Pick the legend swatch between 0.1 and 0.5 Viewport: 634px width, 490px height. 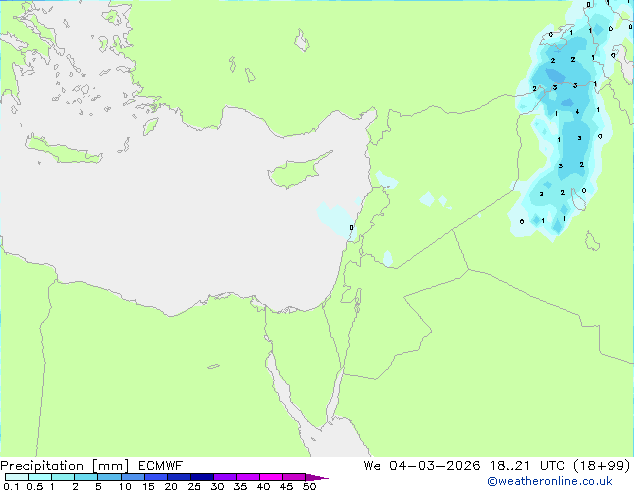[17, 477]
